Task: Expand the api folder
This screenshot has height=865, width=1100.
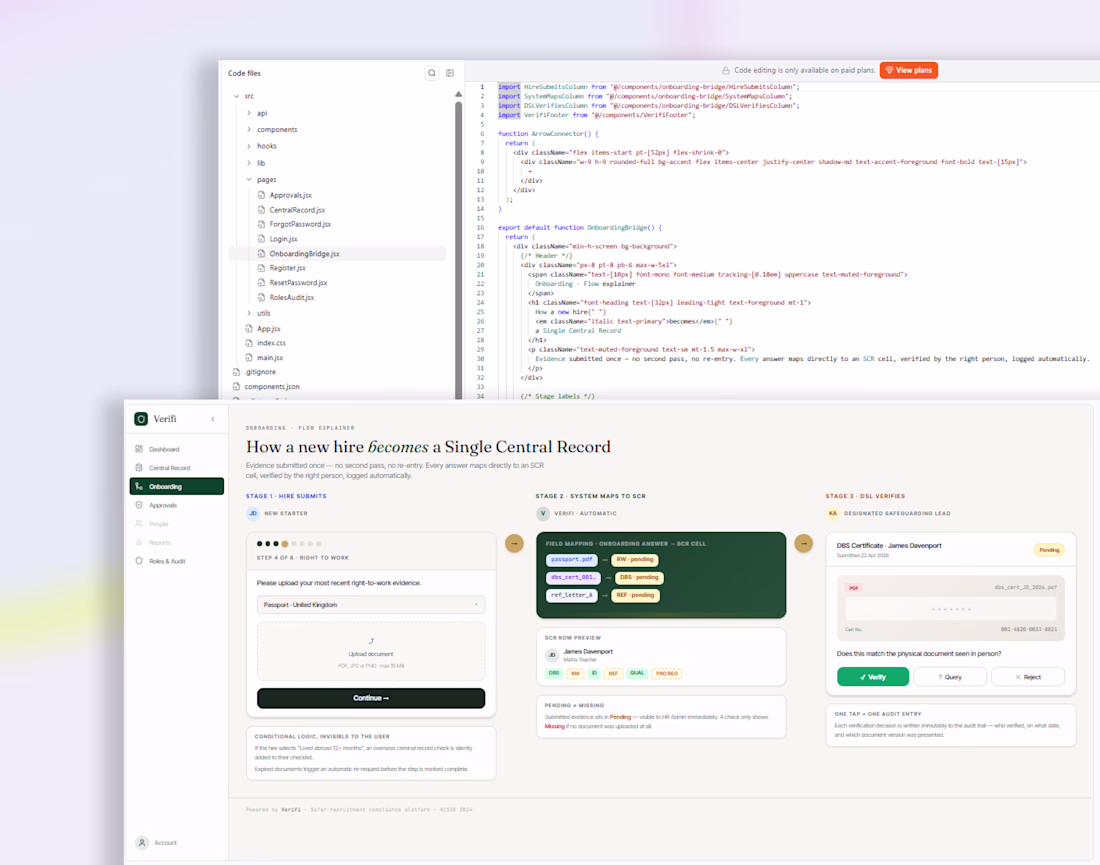Action: [x=249, y=113]
